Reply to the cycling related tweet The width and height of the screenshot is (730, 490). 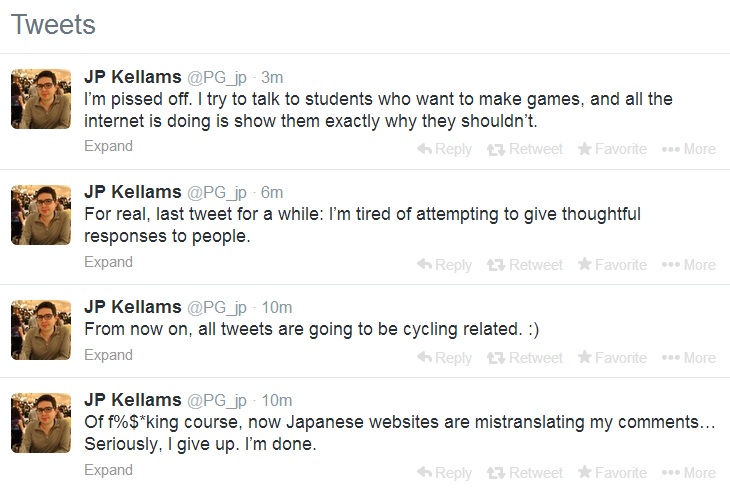[x=444, y=357]
